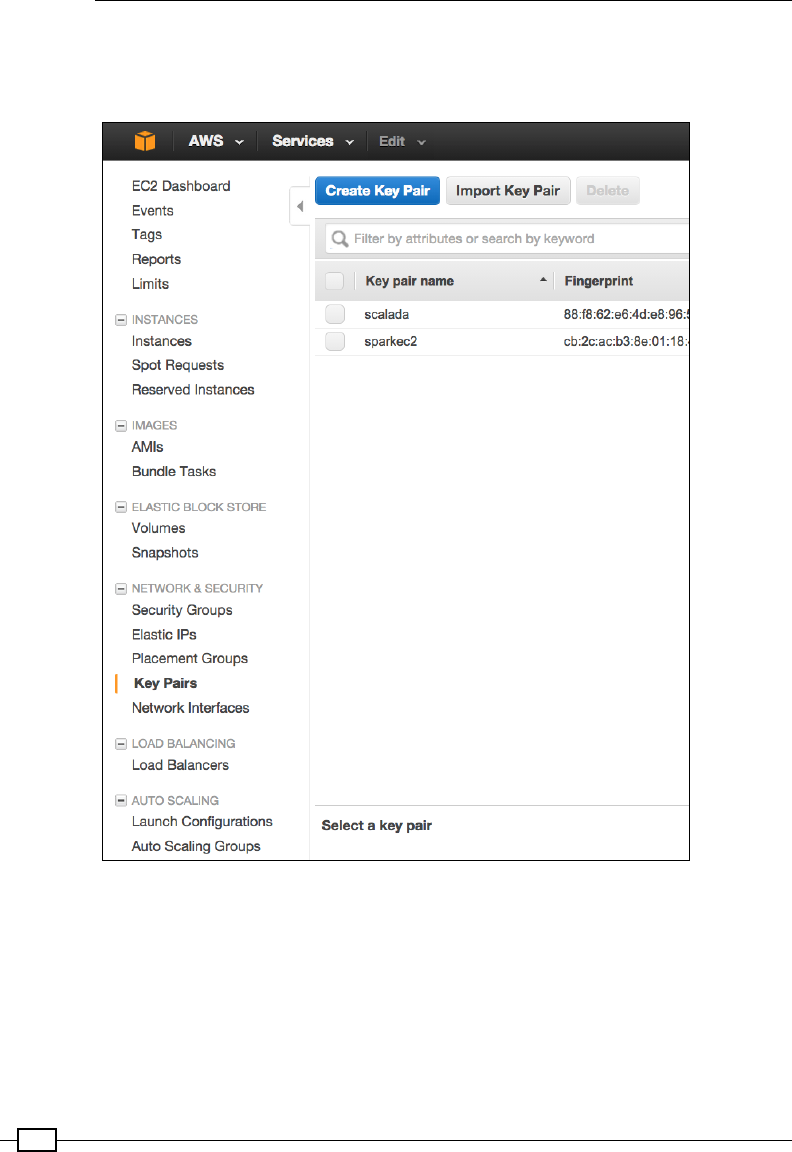Open the Services dropdown menu
Image resolution: width=792 pixels, height=1152 pixels.
pos(312,141)
